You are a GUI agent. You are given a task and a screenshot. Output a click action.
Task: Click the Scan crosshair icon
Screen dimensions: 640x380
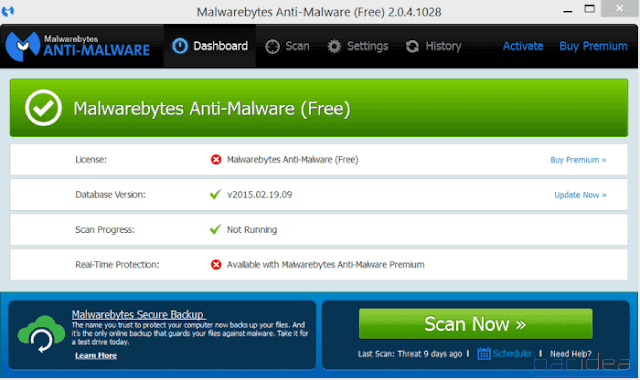tap(272, 47)
